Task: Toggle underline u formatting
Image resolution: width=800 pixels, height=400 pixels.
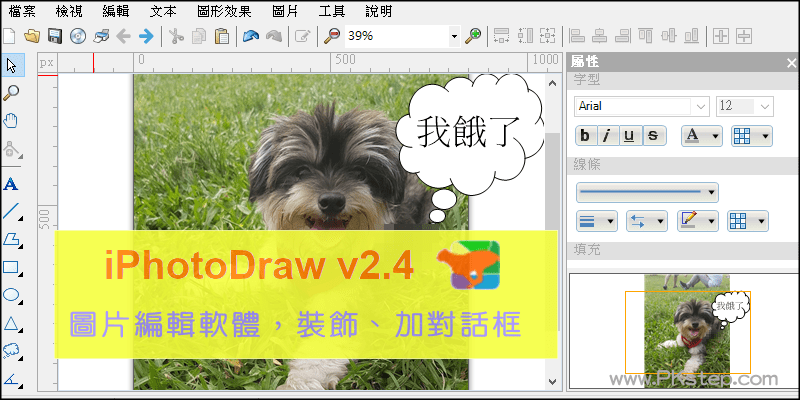Action: [630, 136]
